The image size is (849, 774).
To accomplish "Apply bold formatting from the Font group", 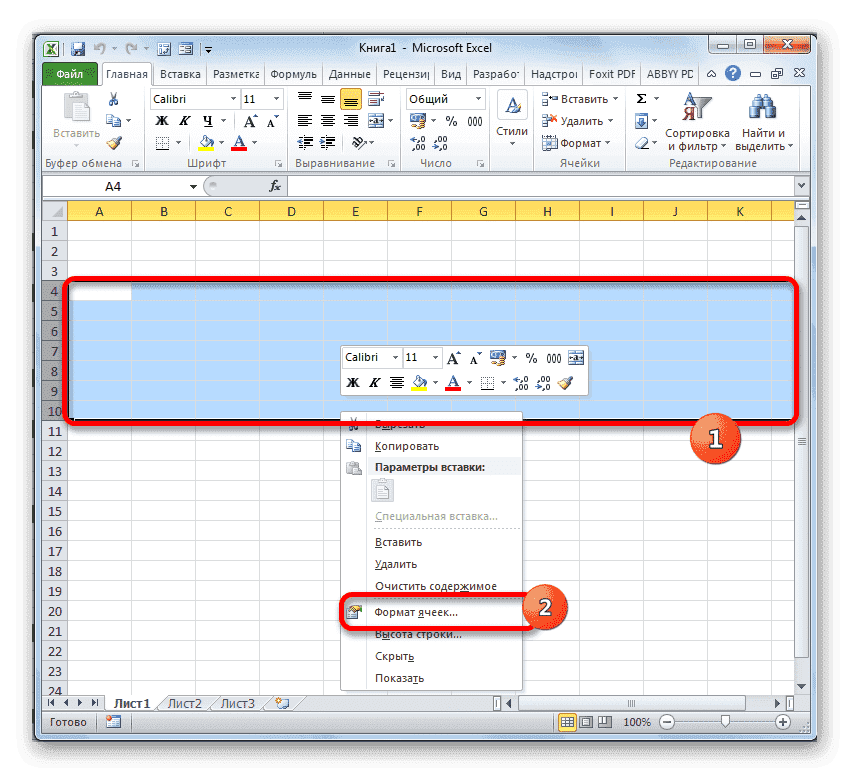I will point(163,119).
